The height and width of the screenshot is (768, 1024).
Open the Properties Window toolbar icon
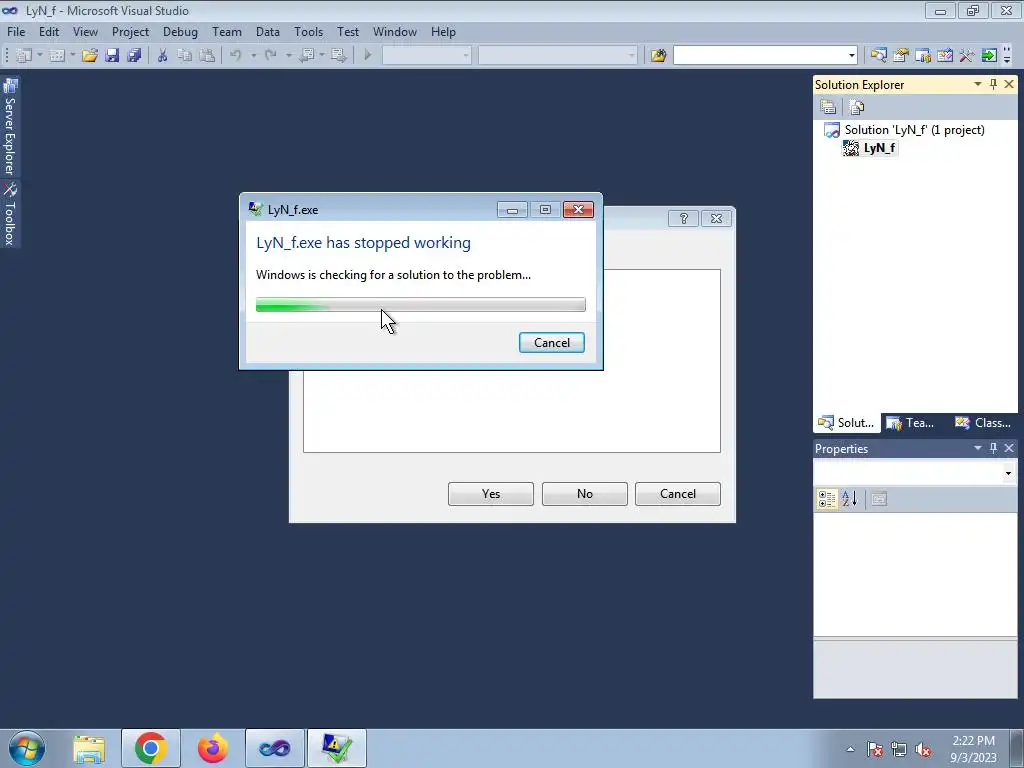(x=901, y=56)
